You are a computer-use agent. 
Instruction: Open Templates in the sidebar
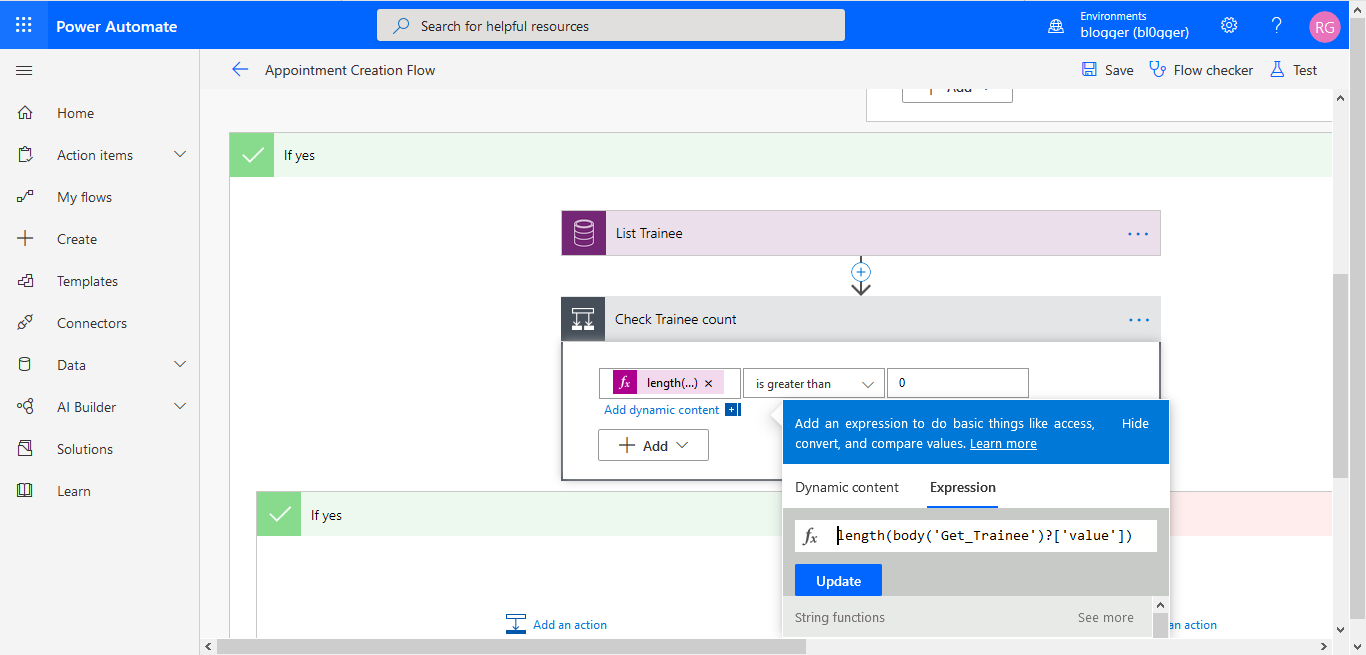click(87, 281)
